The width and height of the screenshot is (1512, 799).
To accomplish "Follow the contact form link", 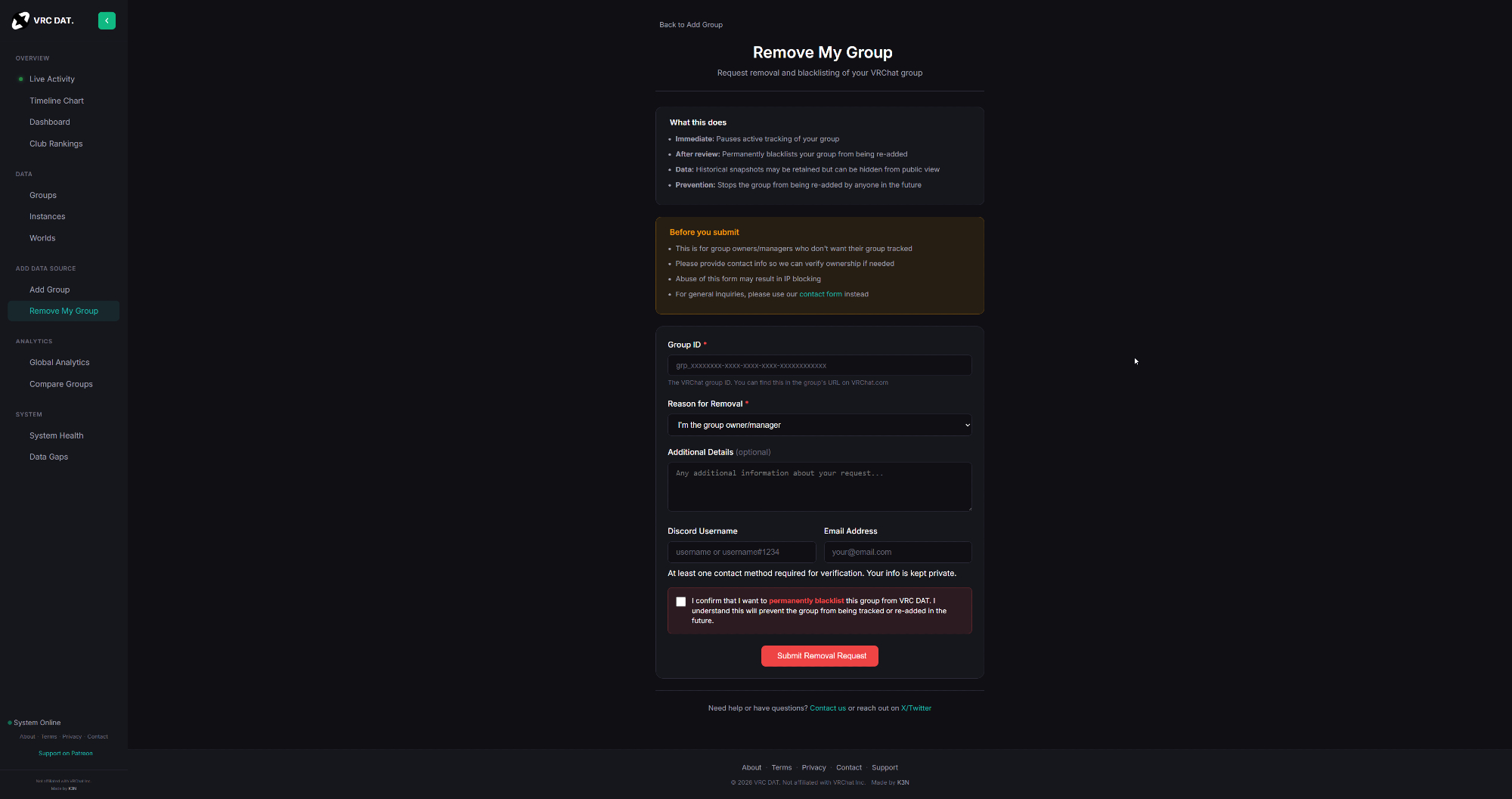I will coord(820,294).
